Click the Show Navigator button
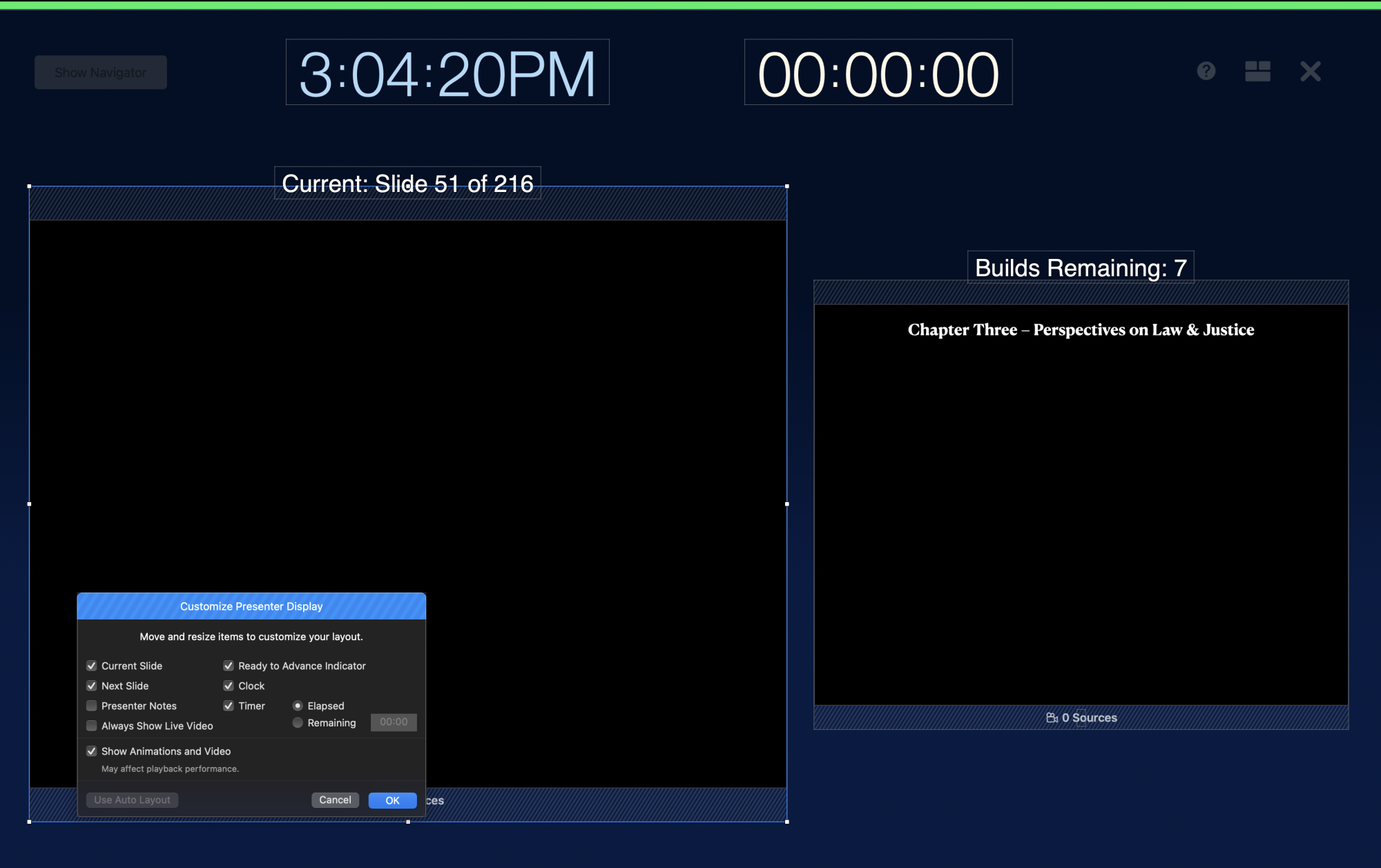1381x868 pixels. (101, 73)
